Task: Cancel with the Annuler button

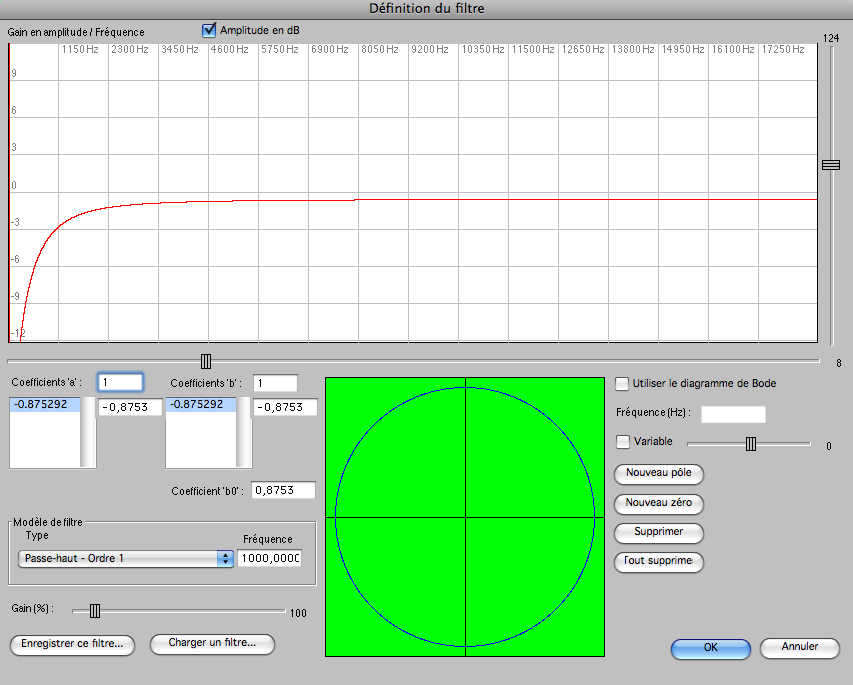Action: tap(800, 647)
